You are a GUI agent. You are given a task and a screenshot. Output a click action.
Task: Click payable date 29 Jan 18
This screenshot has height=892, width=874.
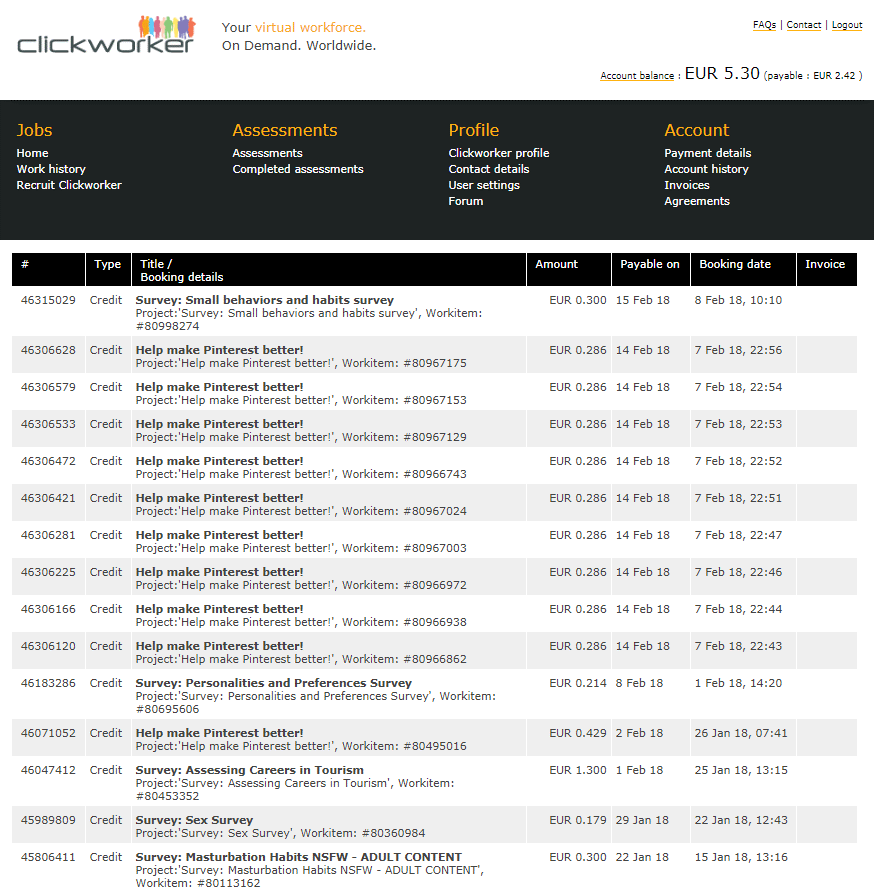(642, 820)
